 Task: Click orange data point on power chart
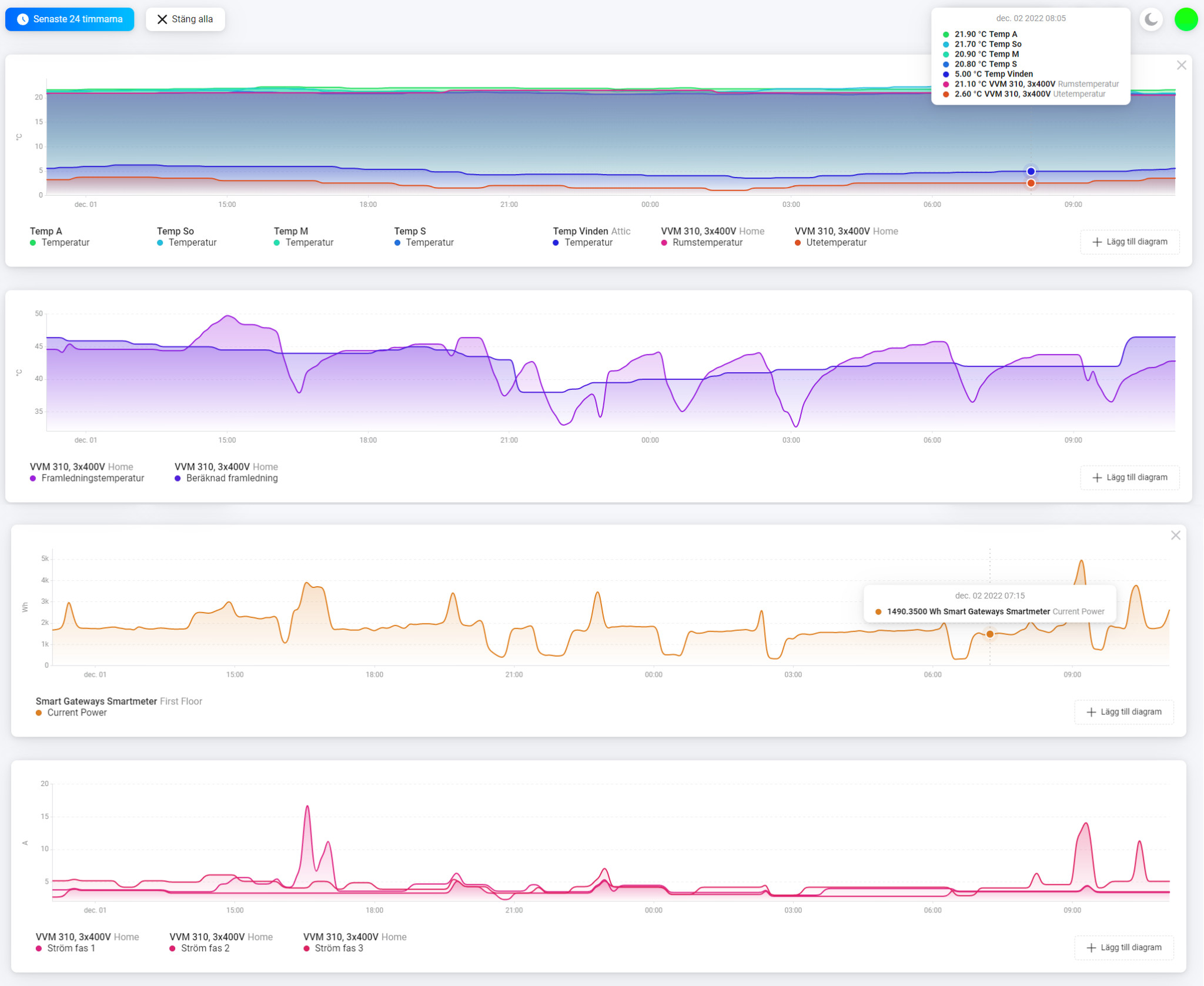(x=990, y=634)
